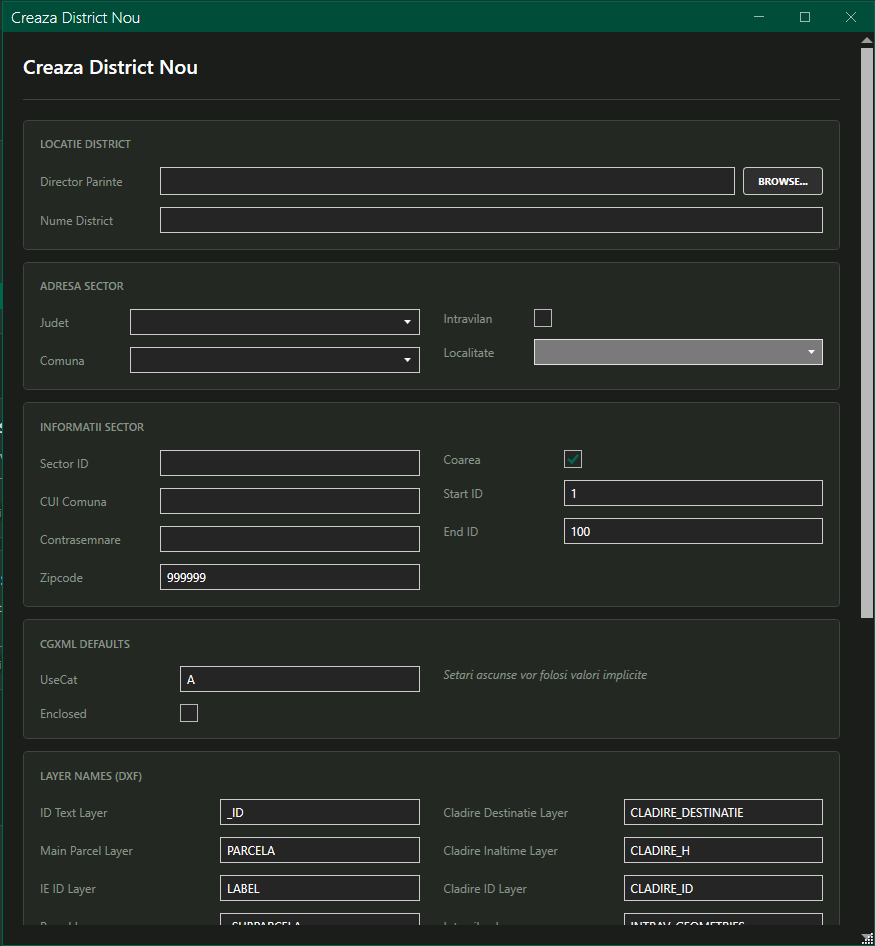Screen dimensions: 875x946
Task: Enable the Intravilan checkbox
Action: 543,318
